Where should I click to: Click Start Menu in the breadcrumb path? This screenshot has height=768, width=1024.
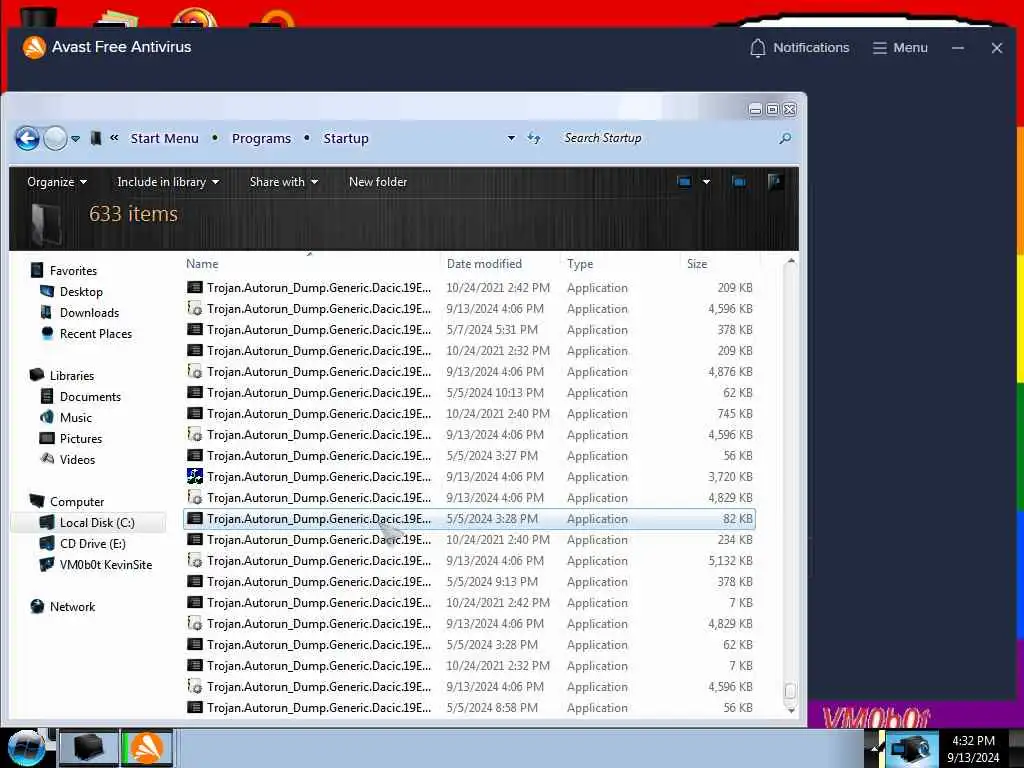point(165,138)
